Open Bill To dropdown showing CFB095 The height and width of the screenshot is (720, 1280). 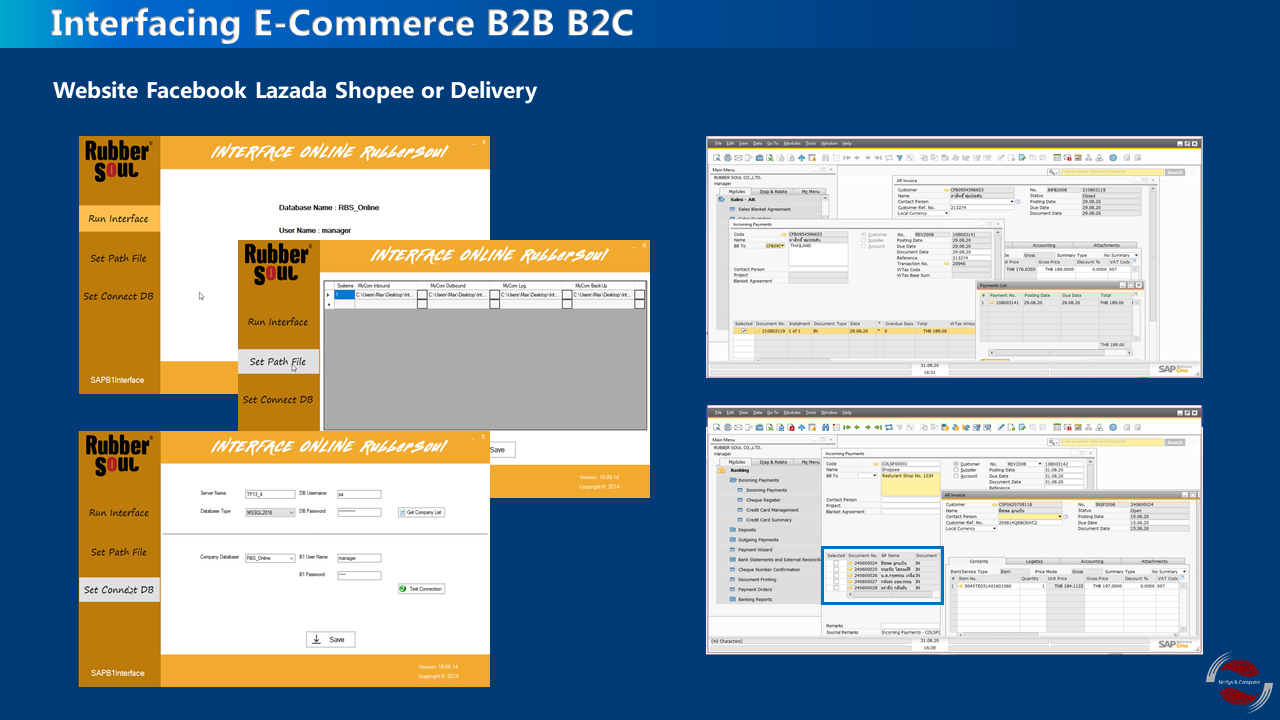click(775, 246)
